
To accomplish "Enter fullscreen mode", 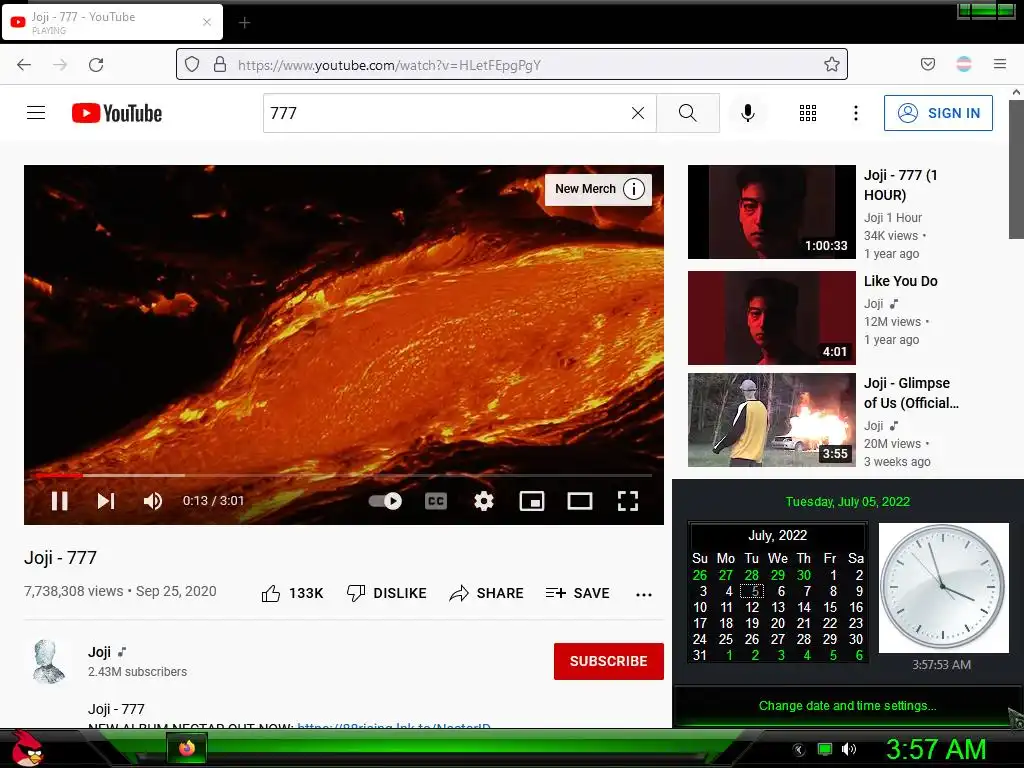I will [628, 501].
